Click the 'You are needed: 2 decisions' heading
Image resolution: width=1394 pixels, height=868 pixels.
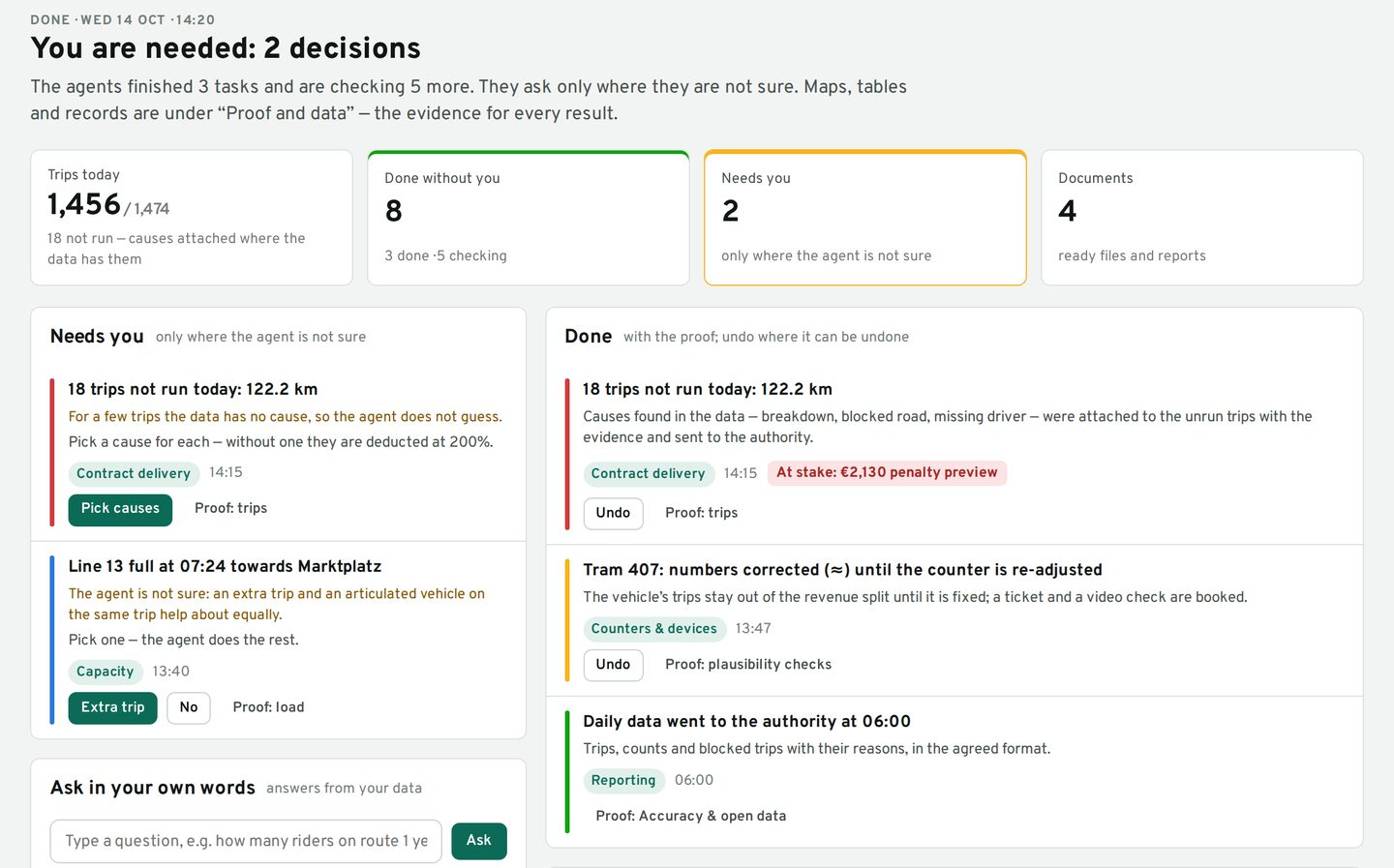[226, 48]
